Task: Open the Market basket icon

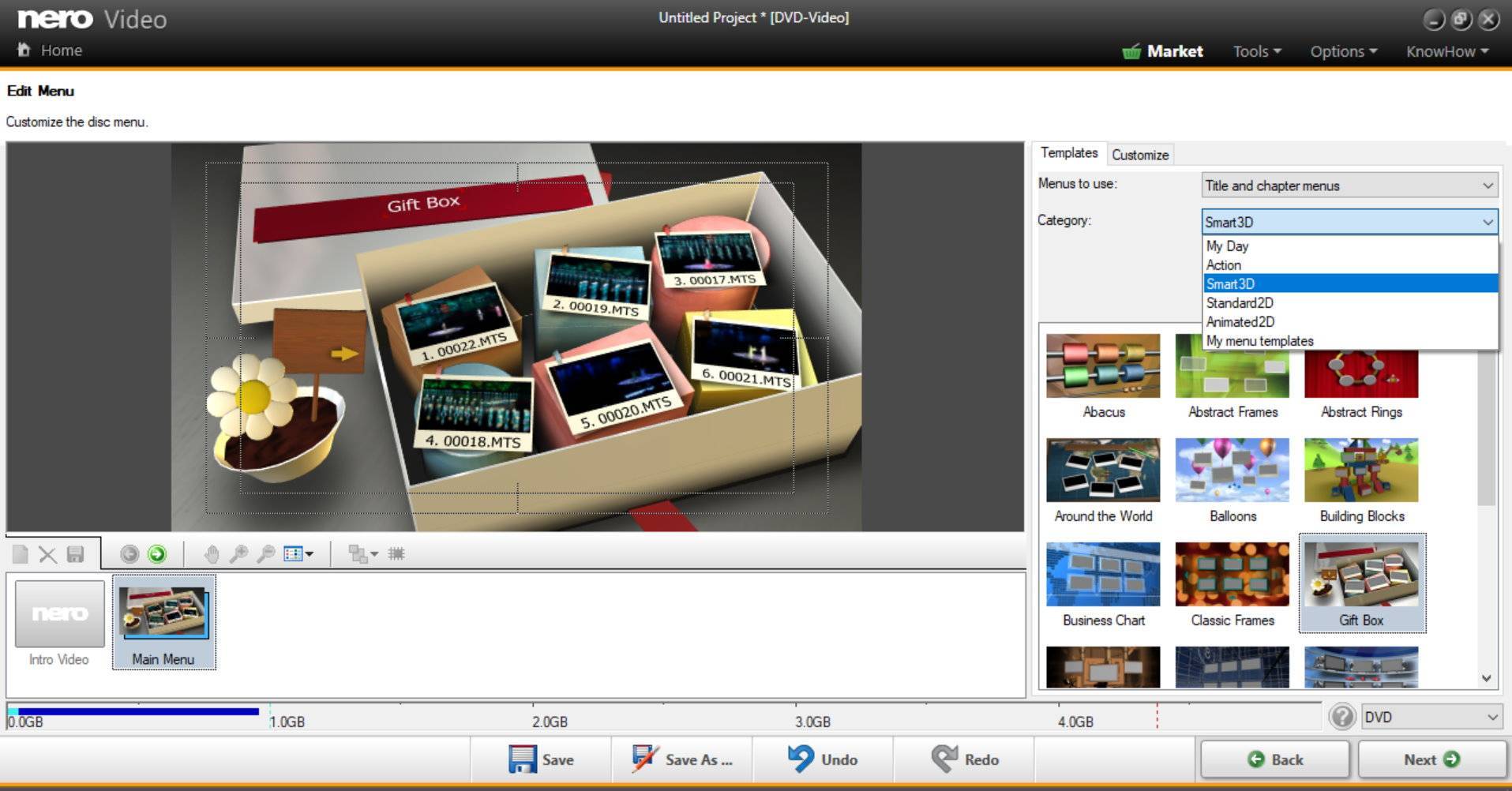Action: [x=1131, y=52]
